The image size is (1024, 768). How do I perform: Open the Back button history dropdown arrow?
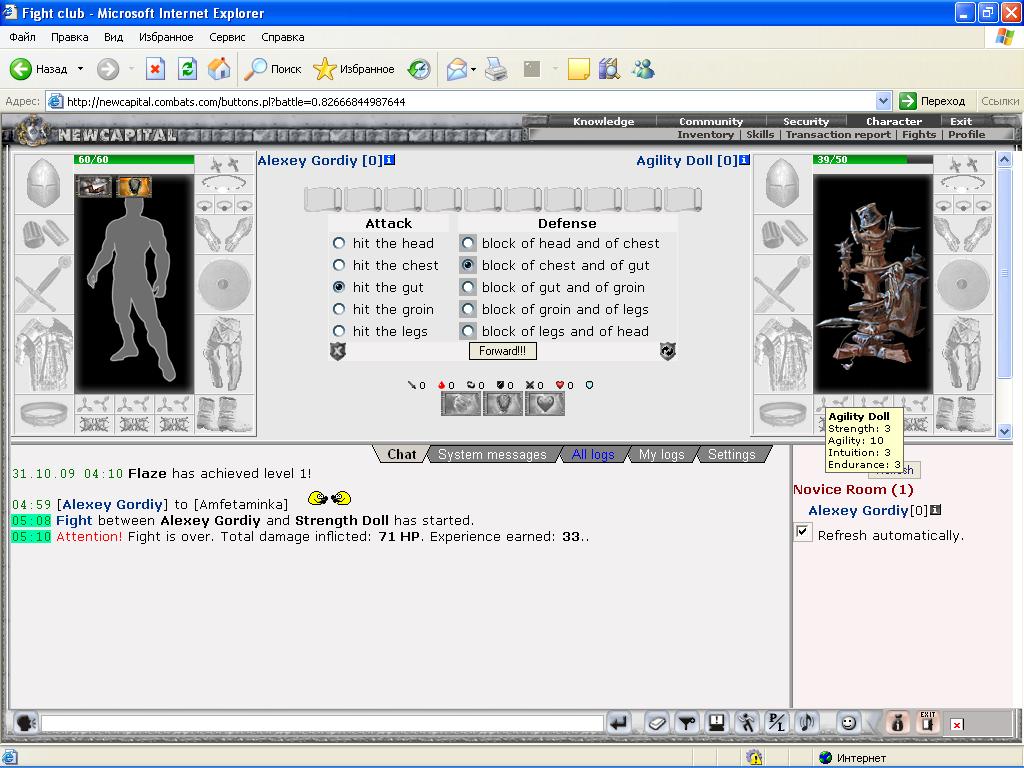[80, 69]
